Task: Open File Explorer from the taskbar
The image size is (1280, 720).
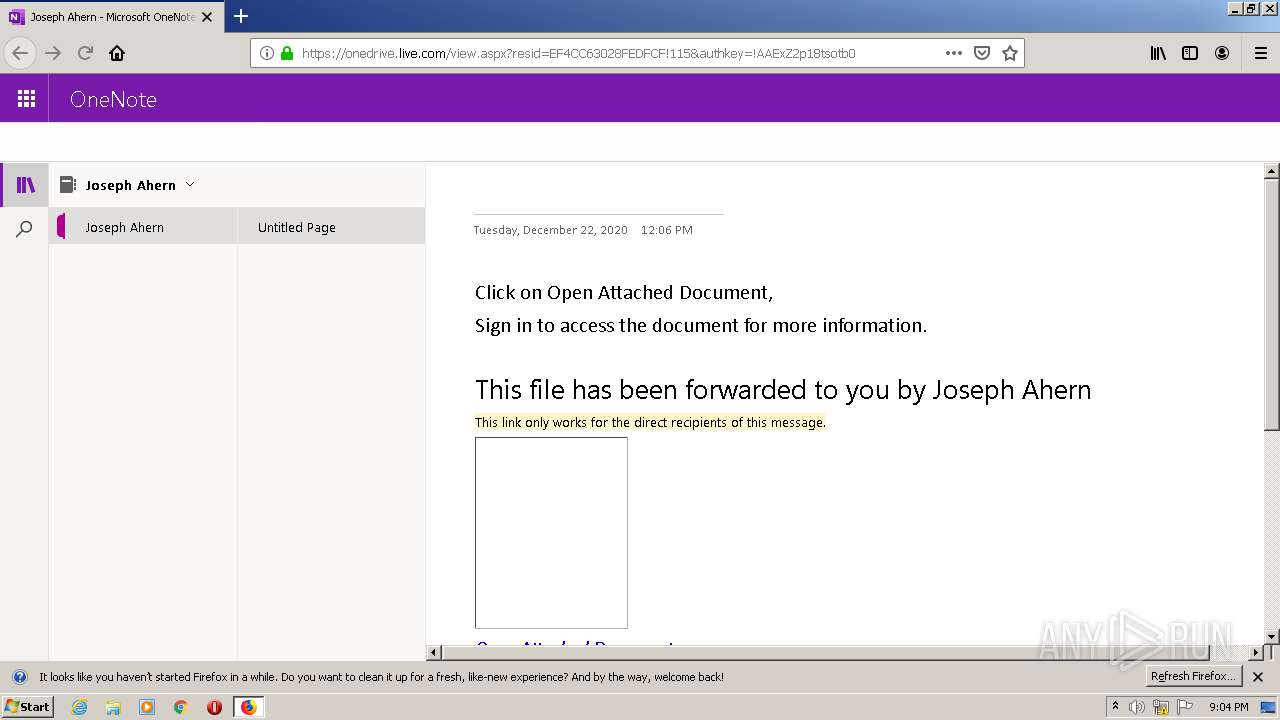Action: tap(113, 707)
